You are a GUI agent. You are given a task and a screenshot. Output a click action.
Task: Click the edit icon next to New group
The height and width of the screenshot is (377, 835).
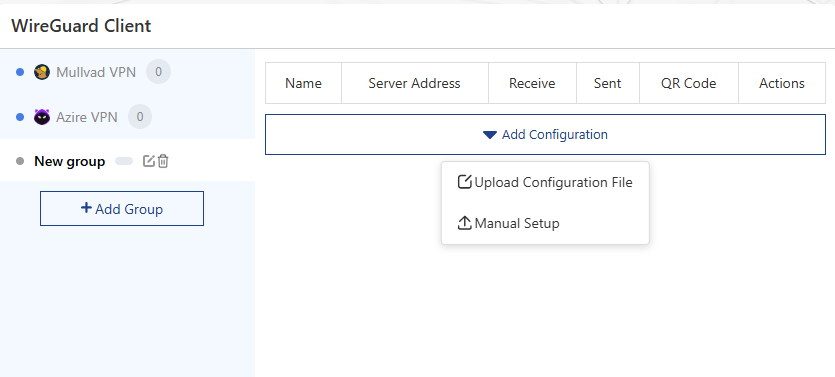click(x=149, y=161)
